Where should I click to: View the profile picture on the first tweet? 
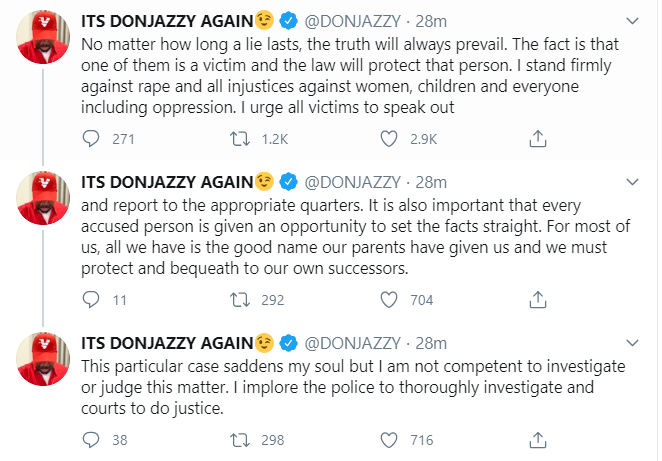pyautogui.click(x=42, y=40)
